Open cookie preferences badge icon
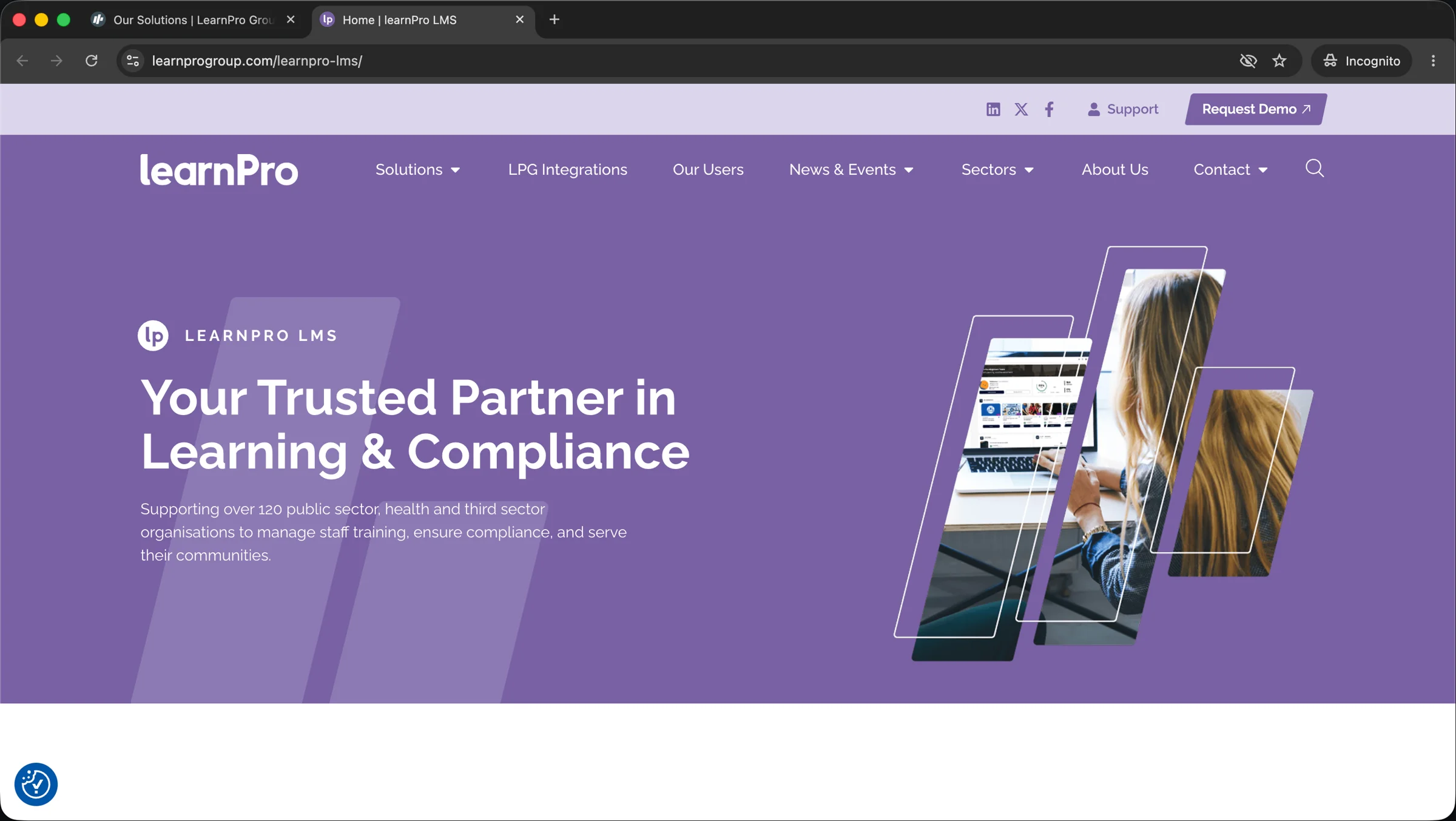Viewport: 1456px width, 821px height. point(36,784)
